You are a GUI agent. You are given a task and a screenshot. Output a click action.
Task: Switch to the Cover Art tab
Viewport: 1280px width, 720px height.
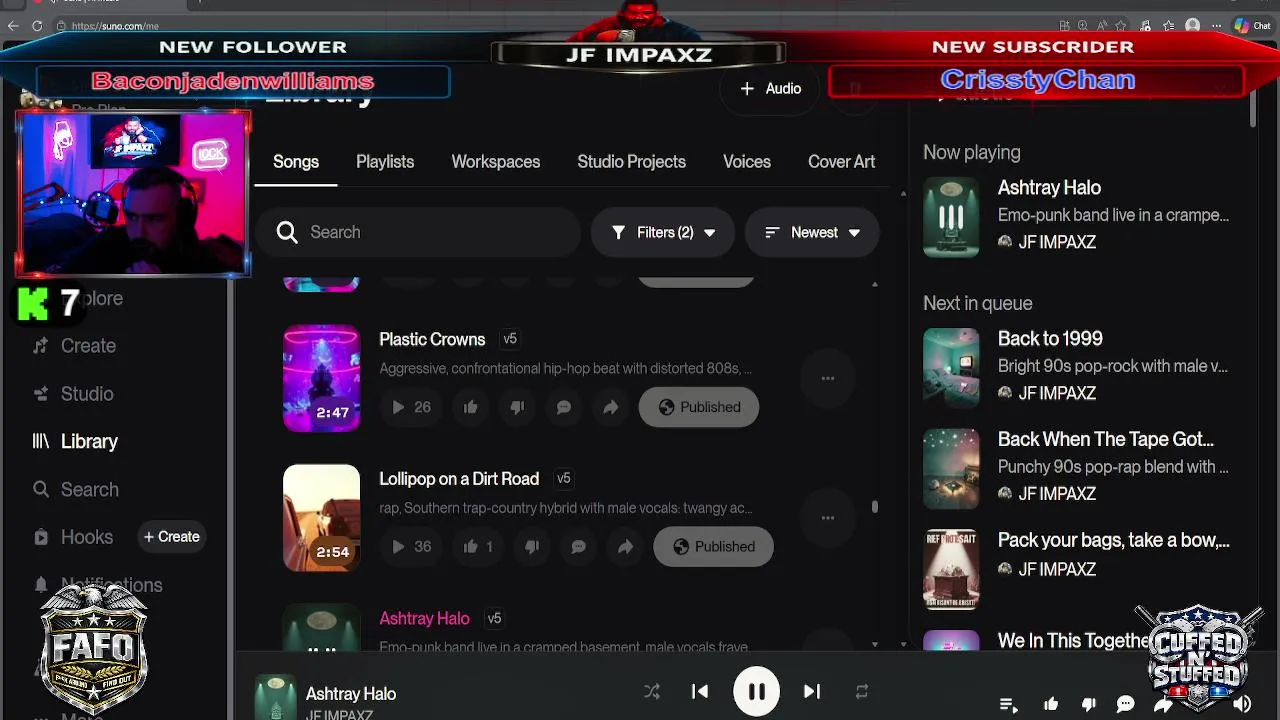click(841, 162)
